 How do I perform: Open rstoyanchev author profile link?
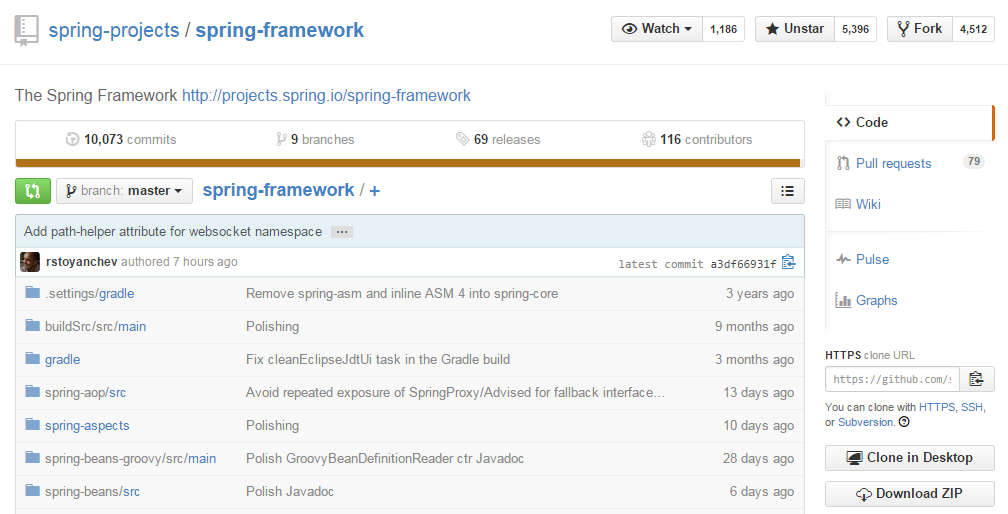82,261
